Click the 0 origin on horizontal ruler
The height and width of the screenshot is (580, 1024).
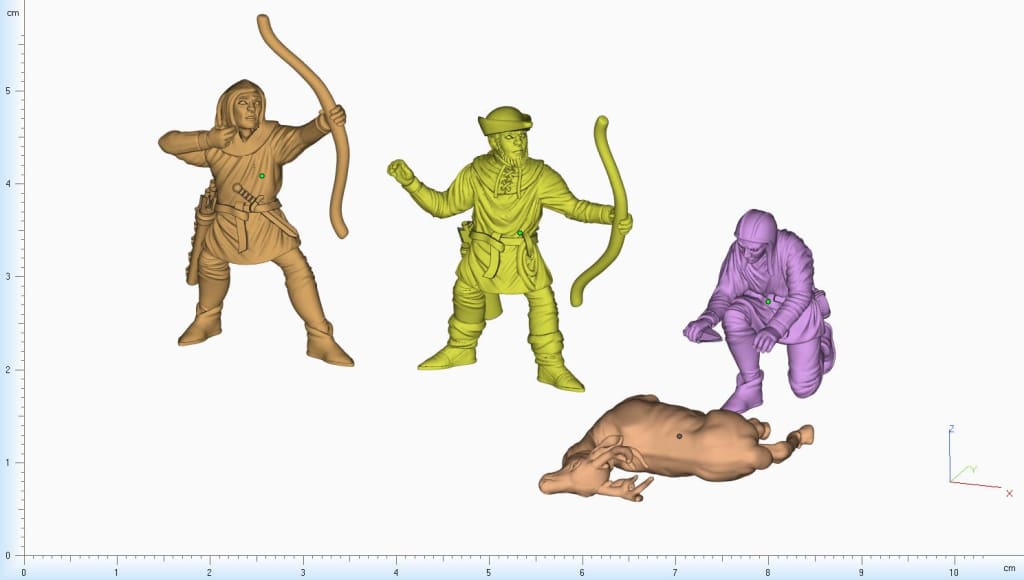24,572
